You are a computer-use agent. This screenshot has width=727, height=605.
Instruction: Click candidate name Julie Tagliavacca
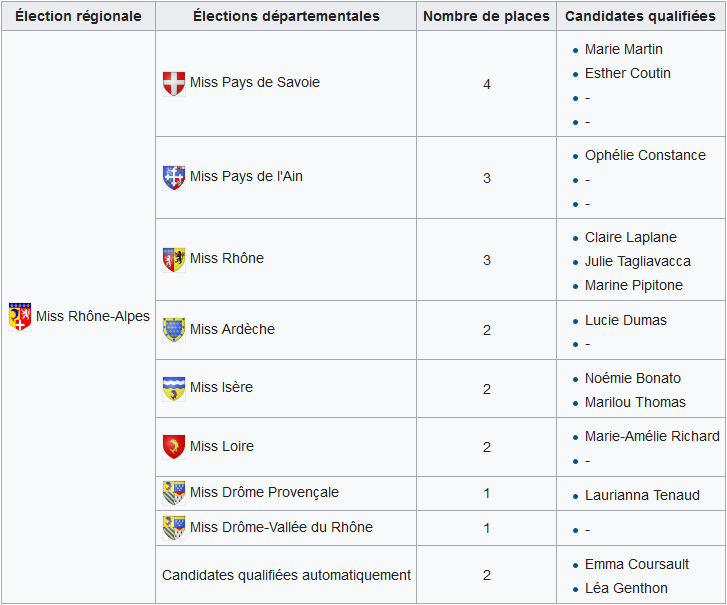click(638, 261)
